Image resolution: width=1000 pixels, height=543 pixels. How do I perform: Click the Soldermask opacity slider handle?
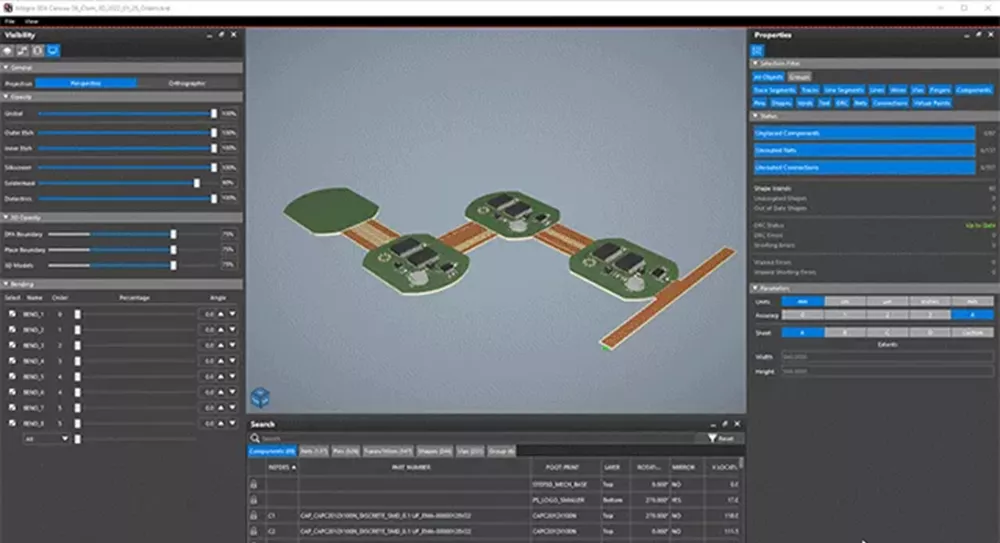(x=196, y=183)
